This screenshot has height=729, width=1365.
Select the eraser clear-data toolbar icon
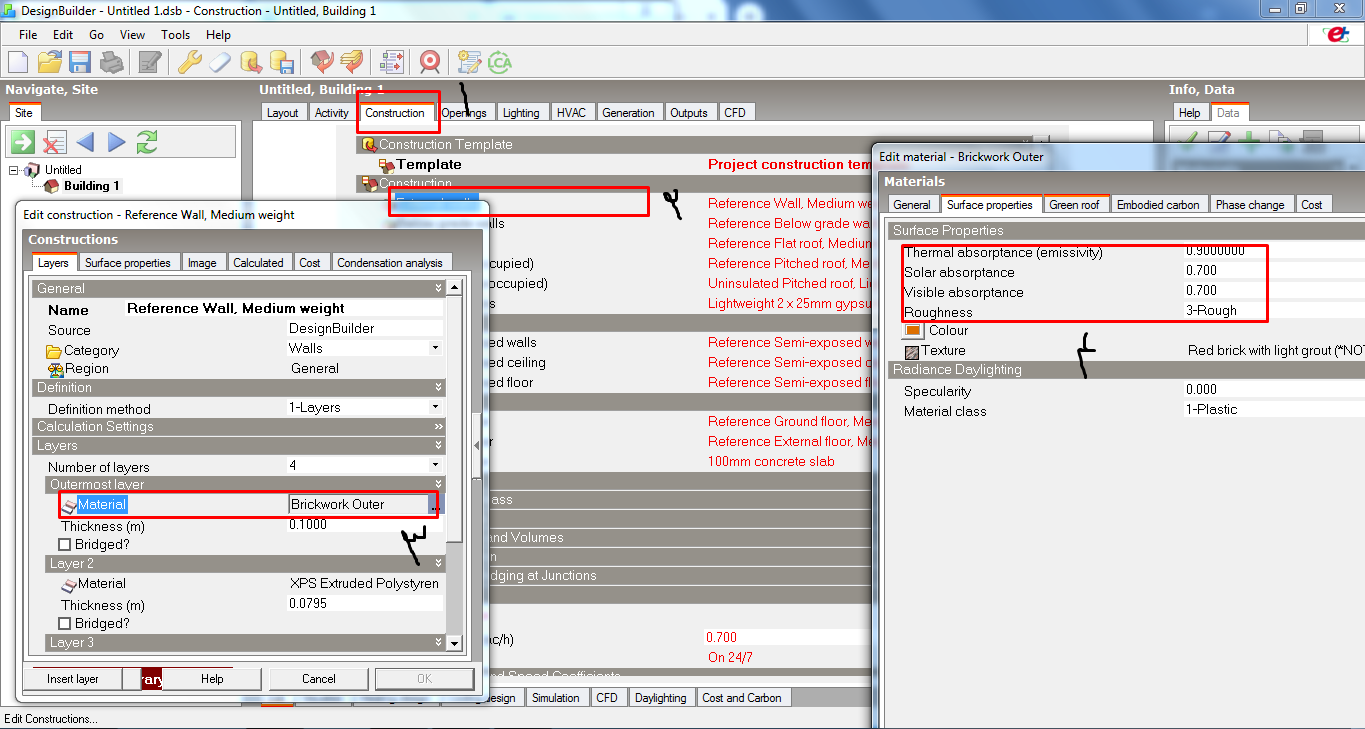tap(220, 62)
